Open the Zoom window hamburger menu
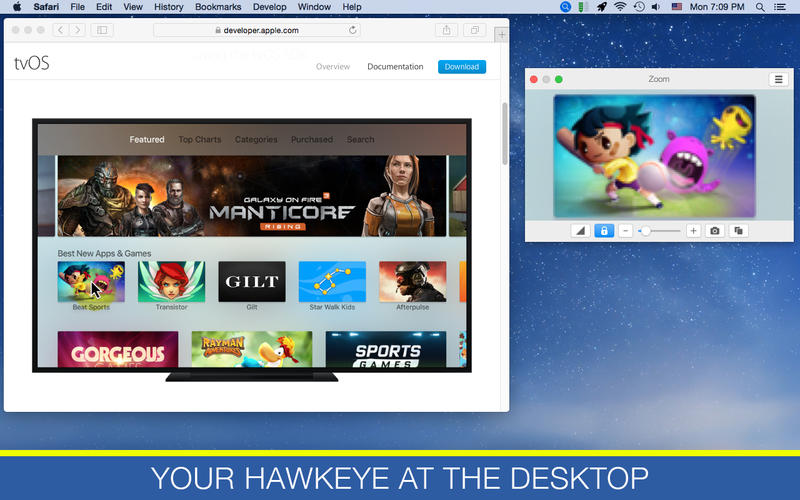This screenshot has width=800, height=500. pyautogui.click(x=779, y=79)
